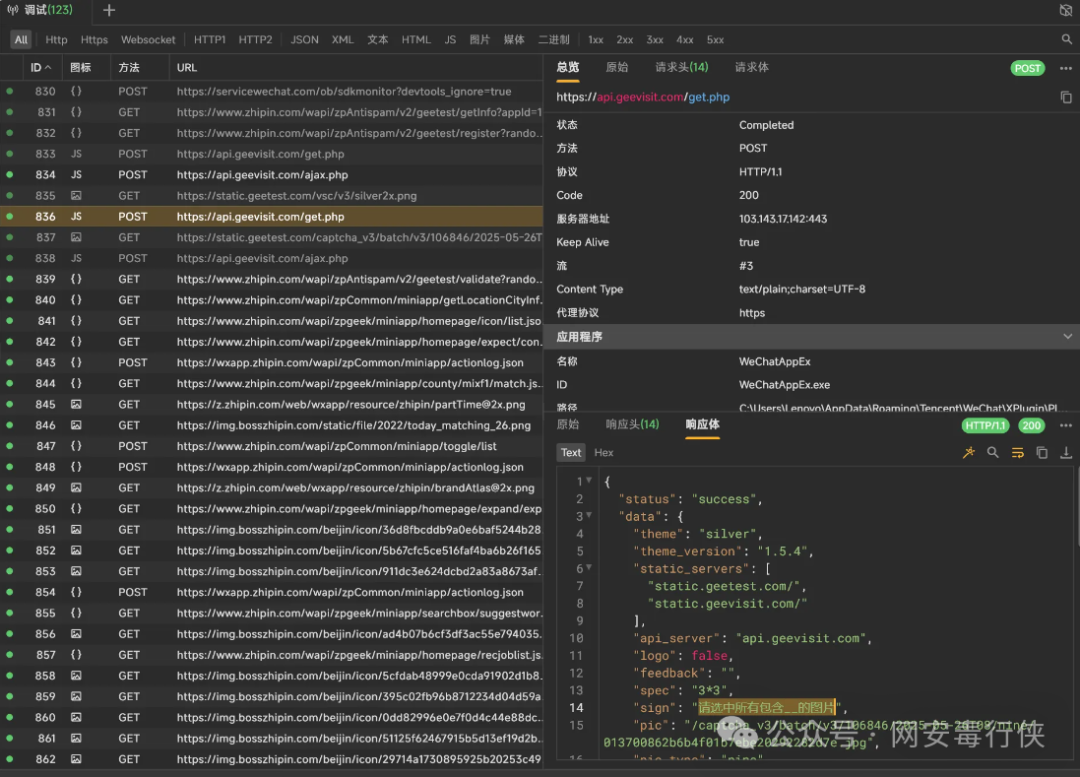Screen dimensions: 1080x777
Task: Open the 请求头(14) tab
Action: (681, 67)
